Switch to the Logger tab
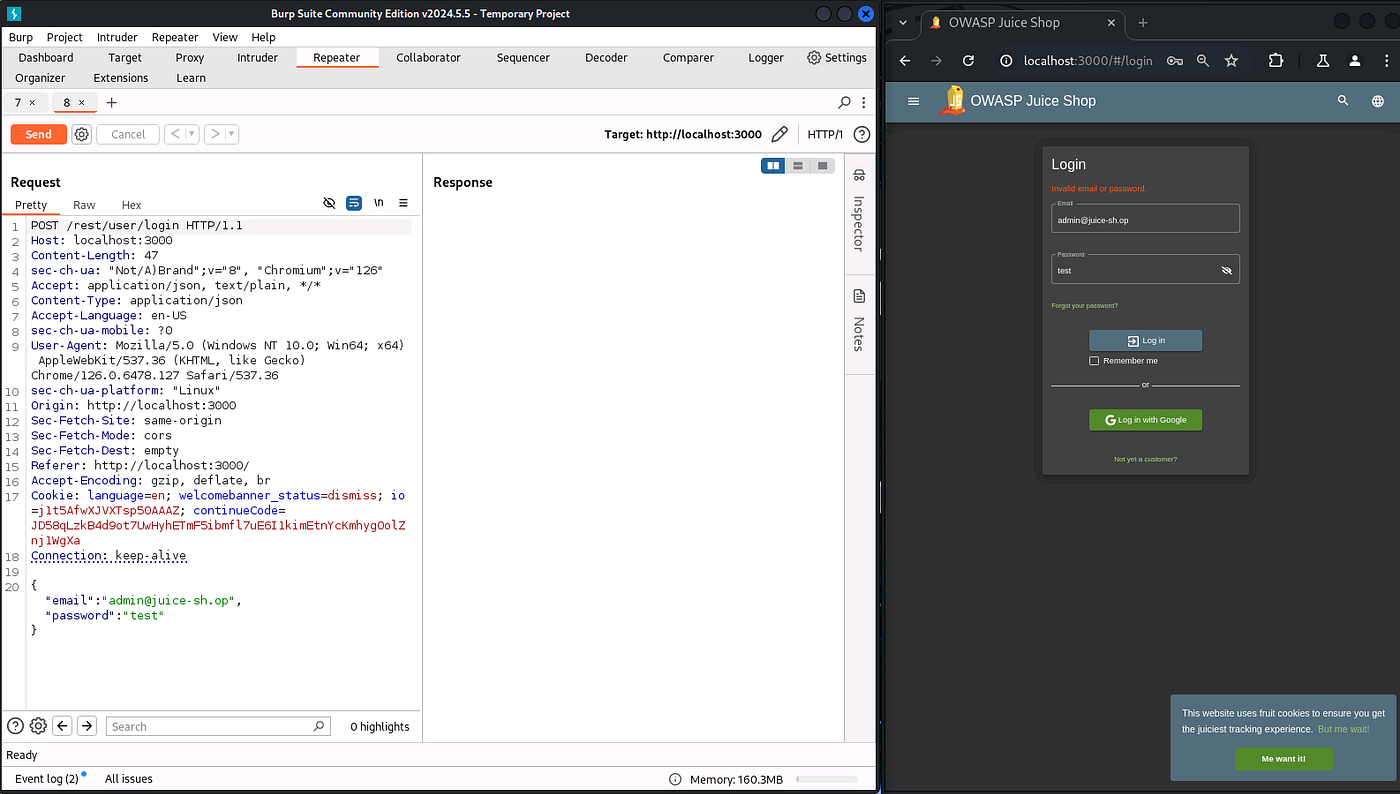This screenshot has height=794, width=1400. [766, 57]
